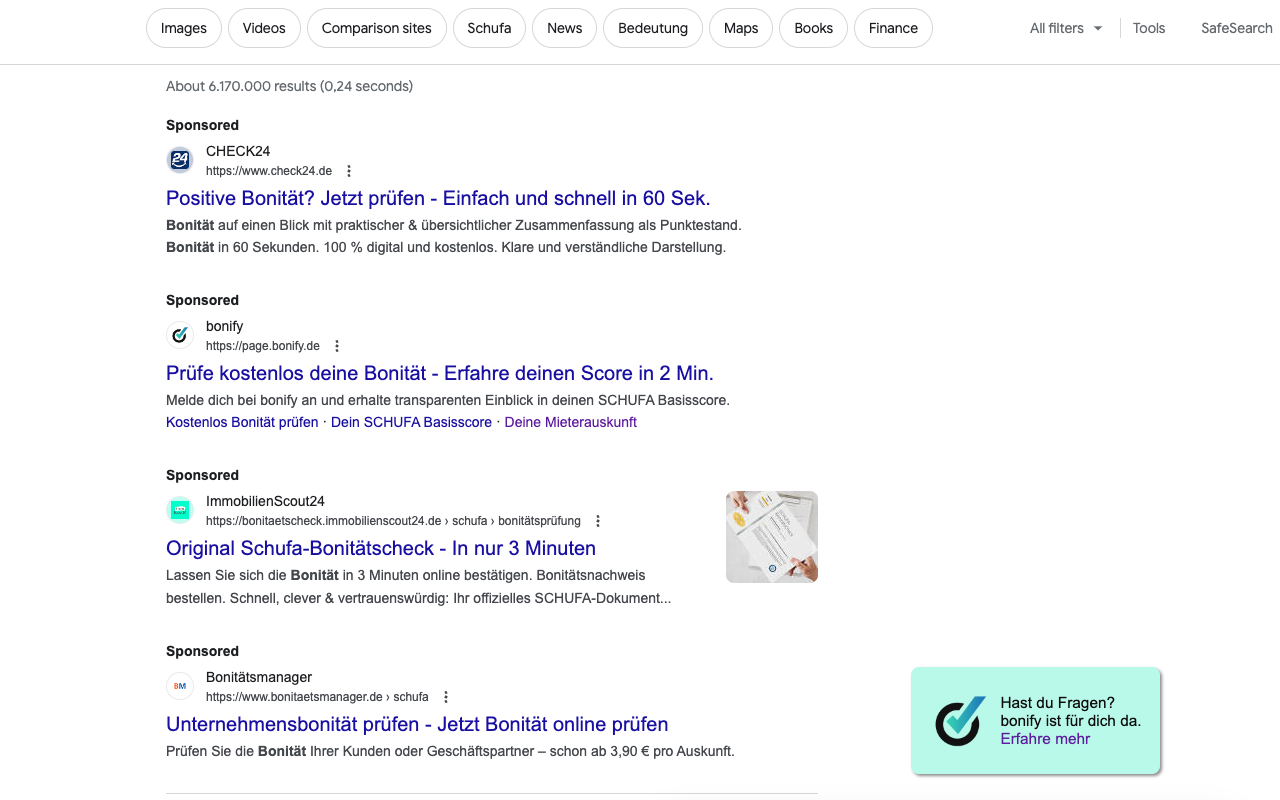This screenshot has height=800, width=1280.
Task: Open the All filters dropdown
Action: (x=1064, y=28)
